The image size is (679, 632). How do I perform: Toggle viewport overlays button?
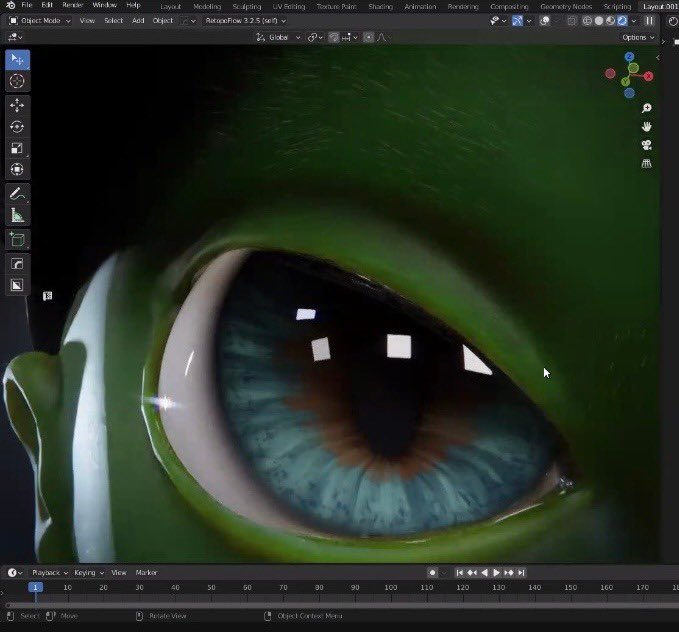(545, 21)
